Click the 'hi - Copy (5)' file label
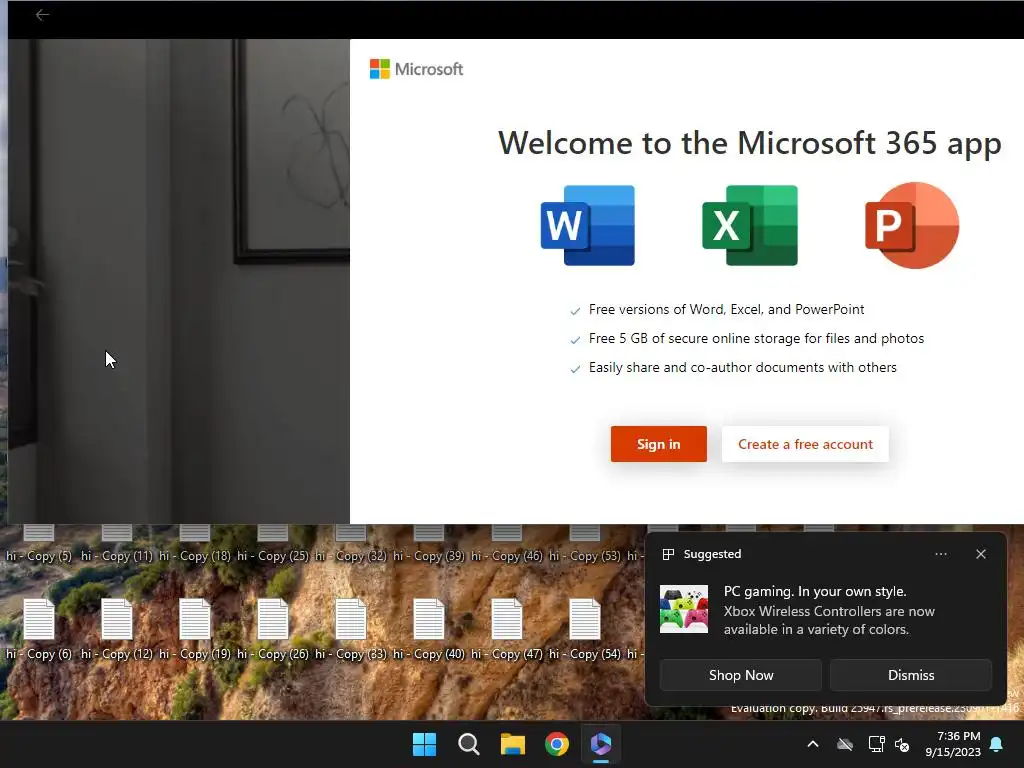 coord(39,556)
